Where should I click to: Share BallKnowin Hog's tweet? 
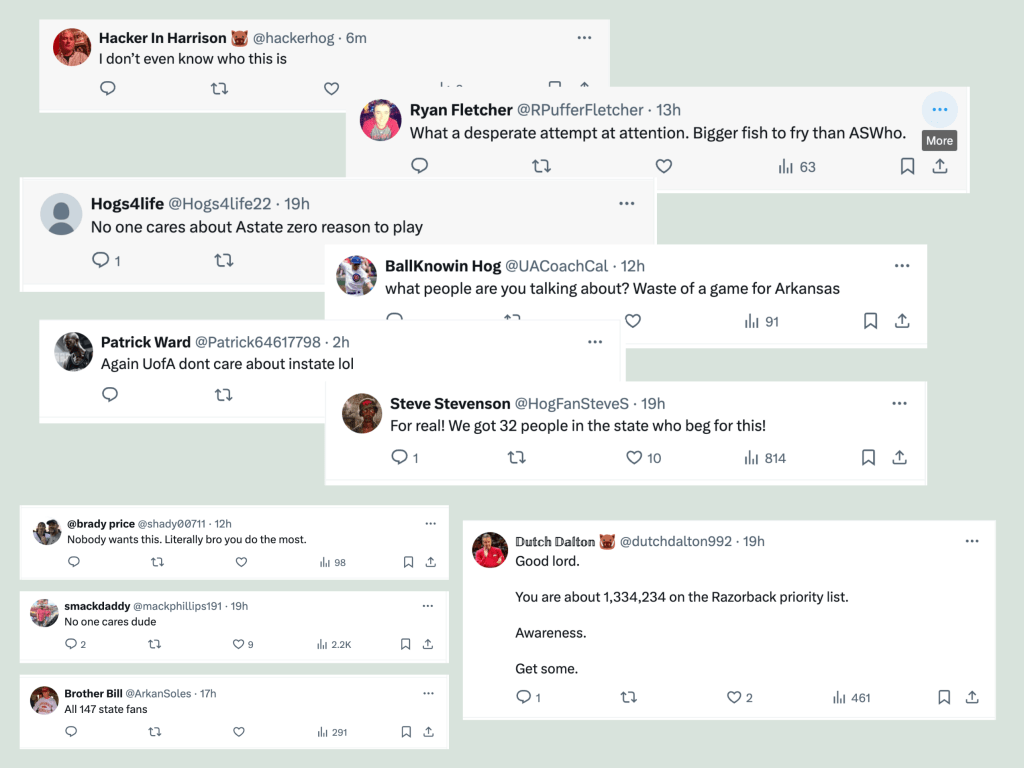point(902,321)
